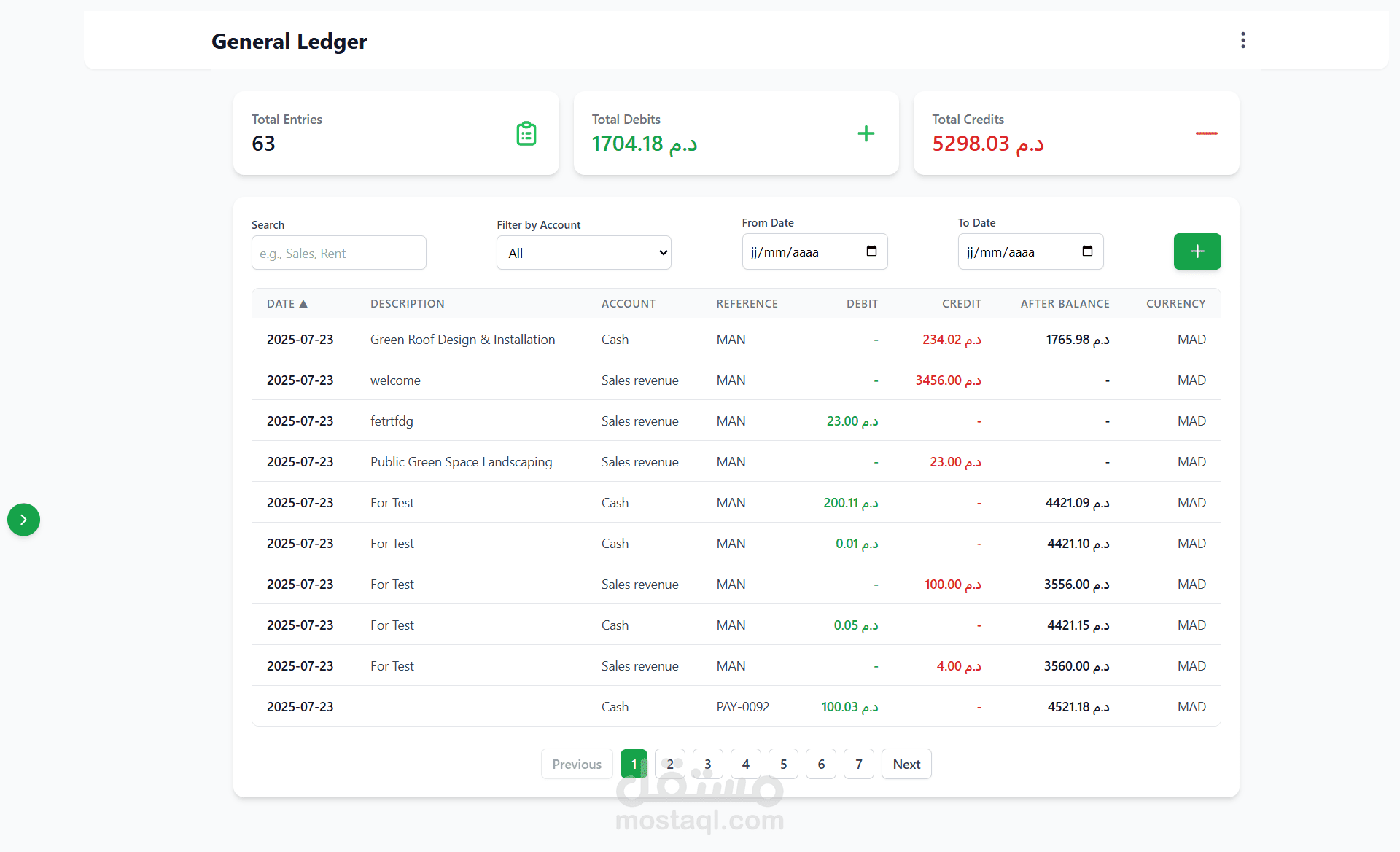This screenshot has width=1400, height=852.
Task: Open the From Date calendar picker icon
Action: tap(871, 251)
